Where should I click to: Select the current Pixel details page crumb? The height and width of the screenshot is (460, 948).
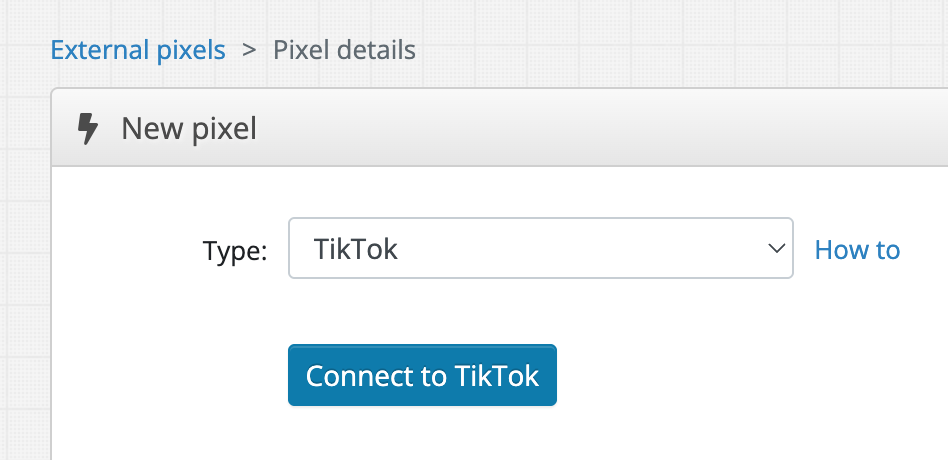344,49
